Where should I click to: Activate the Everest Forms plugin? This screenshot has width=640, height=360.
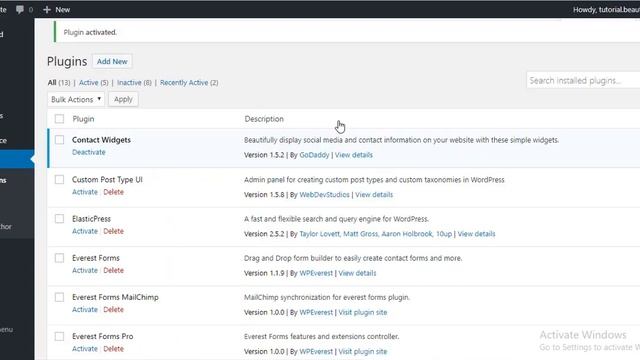(x=85, y=270)
